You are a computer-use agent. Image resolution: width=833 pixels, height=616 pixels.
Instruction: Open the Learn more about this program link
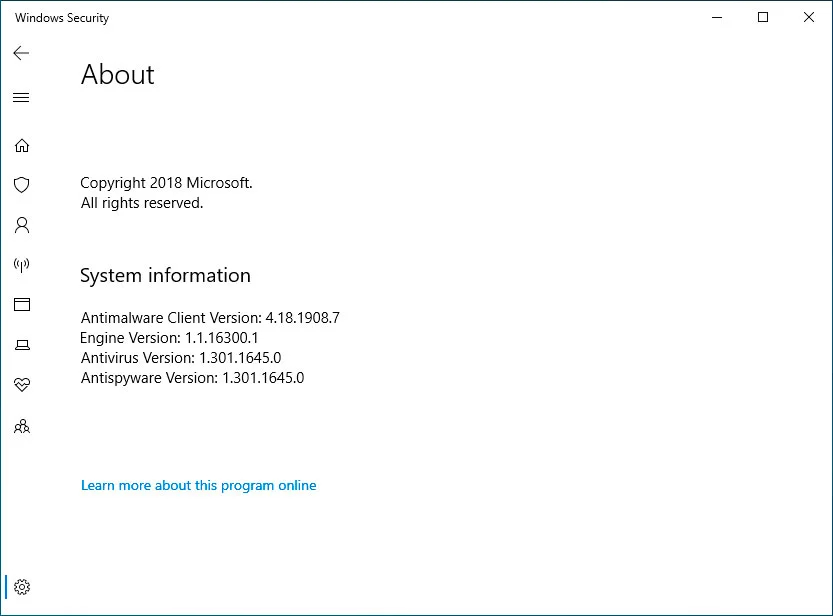point(198,485)
